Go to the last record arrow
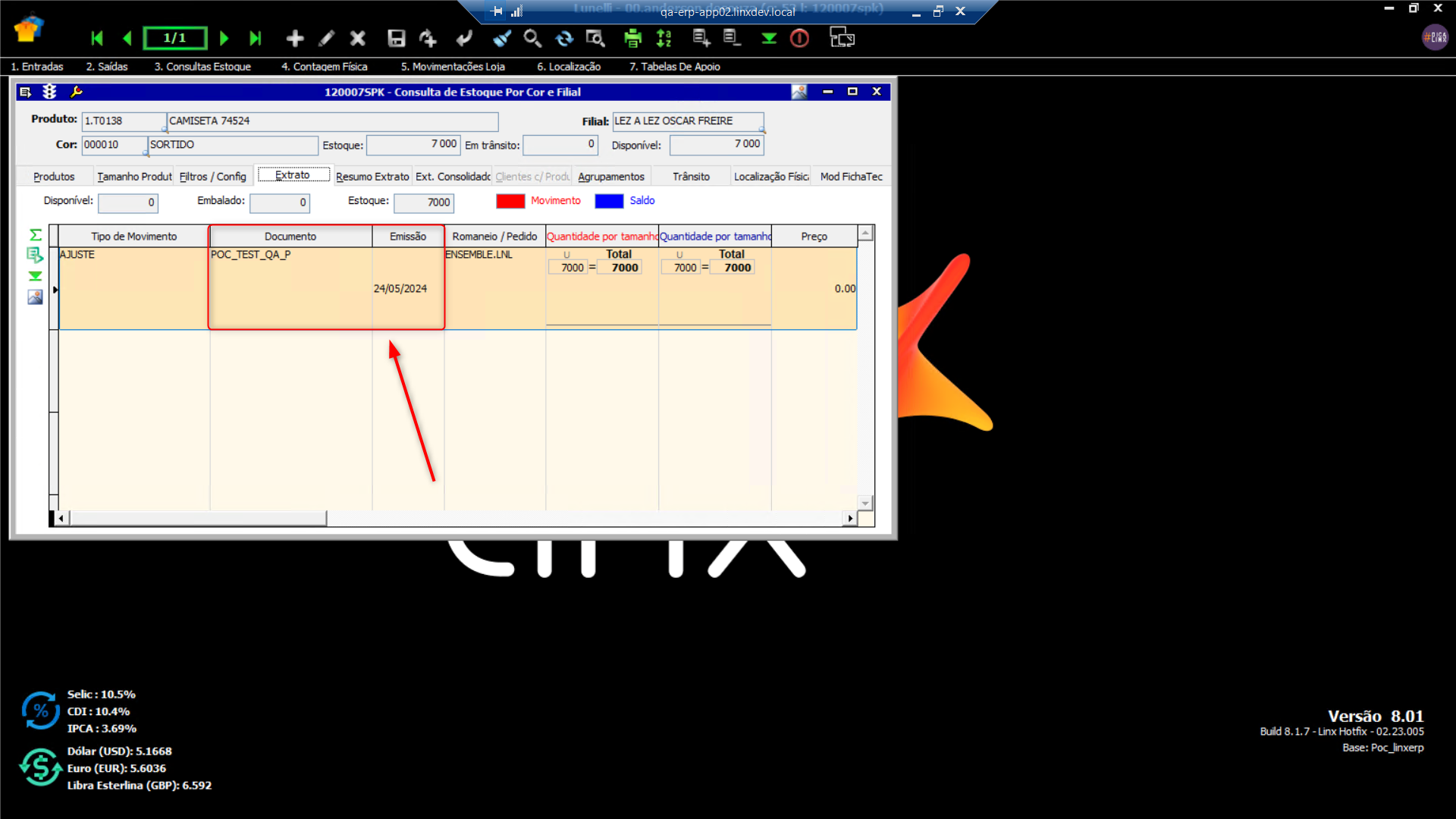The width and height of the screenshot is (1456, 819). (x=256, y=38)
